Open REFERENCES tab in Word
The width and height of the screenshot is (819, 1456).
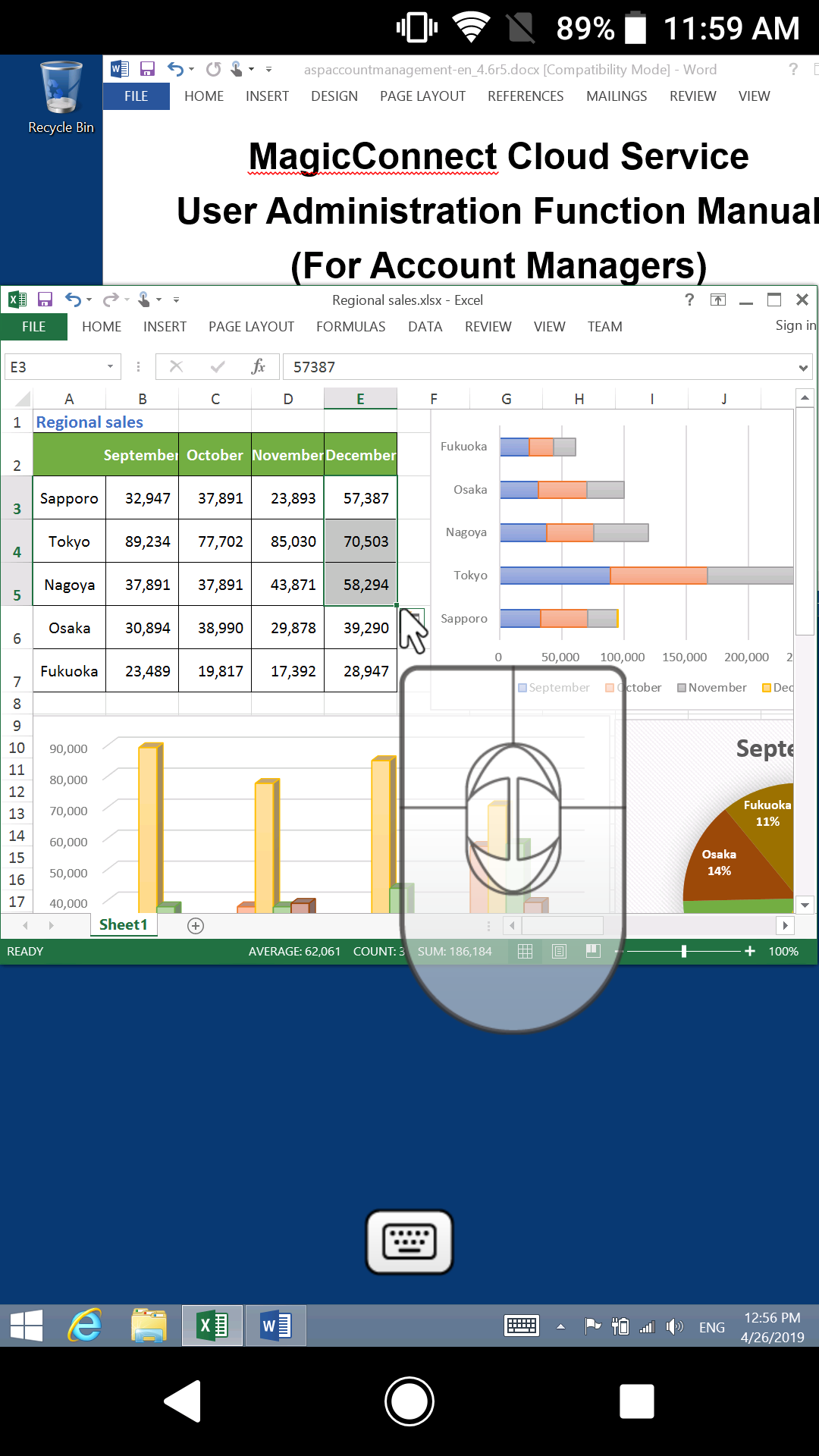coord(526,96)
